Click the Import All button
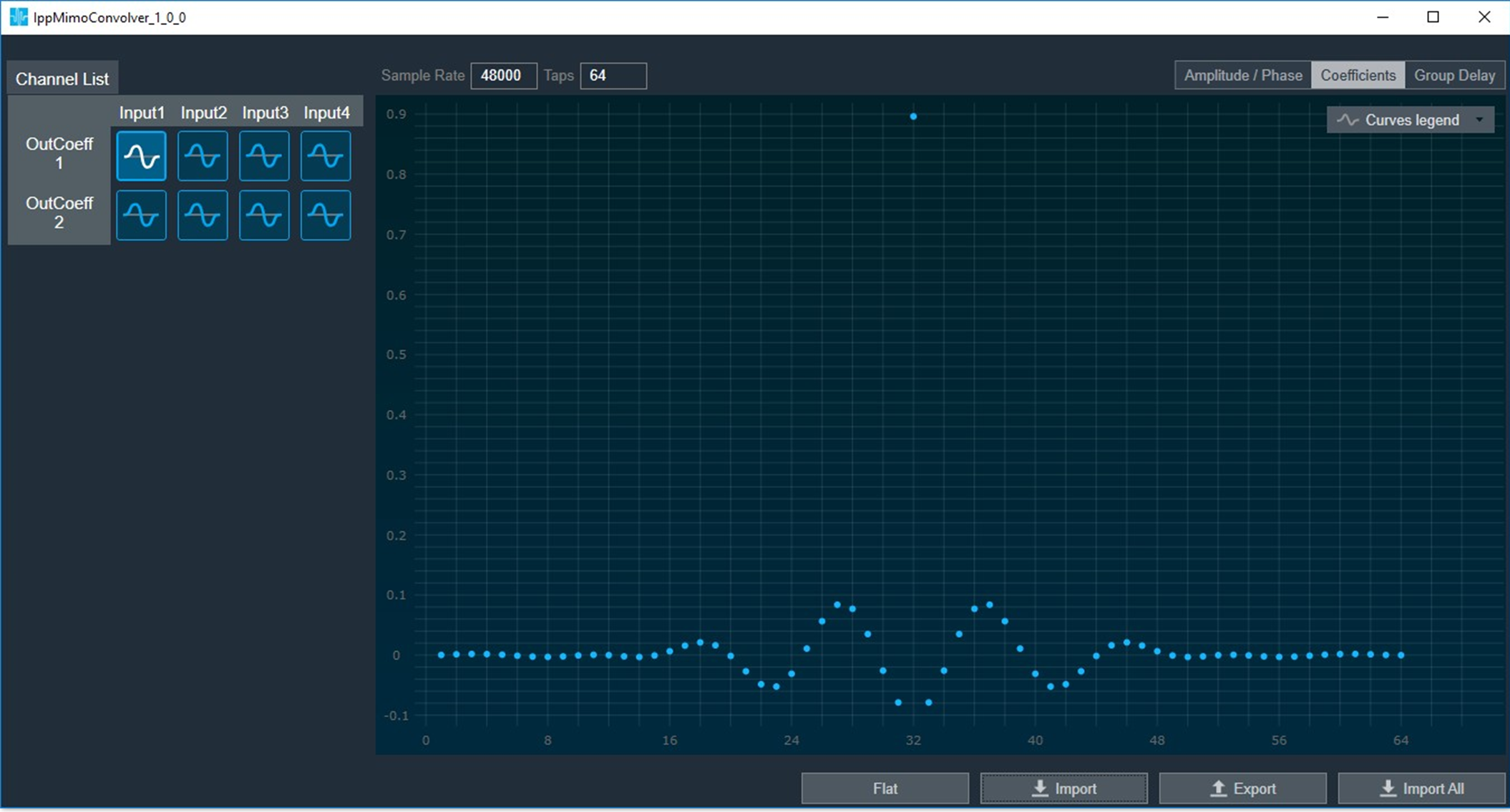 (1421, 788)
